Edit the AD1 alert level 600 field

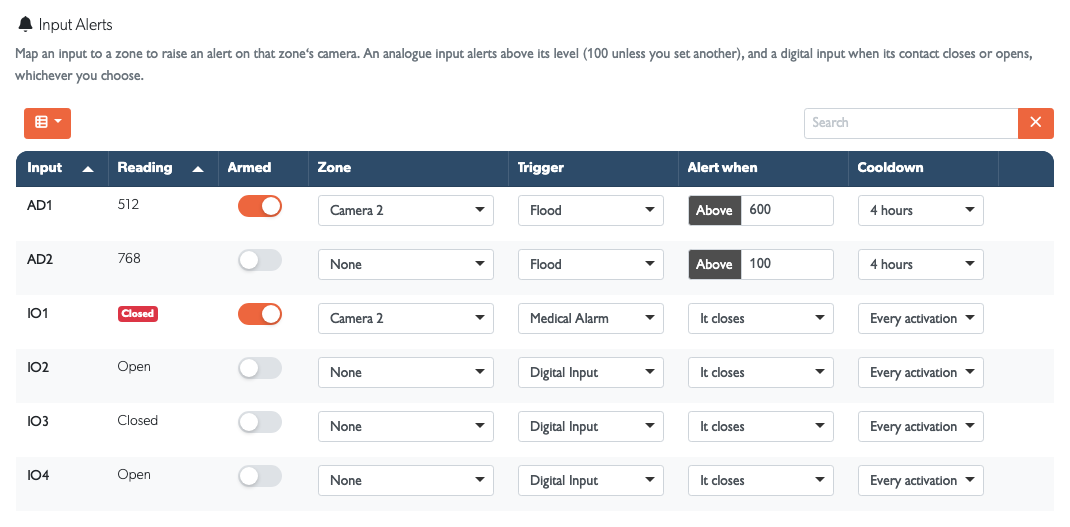787,210
